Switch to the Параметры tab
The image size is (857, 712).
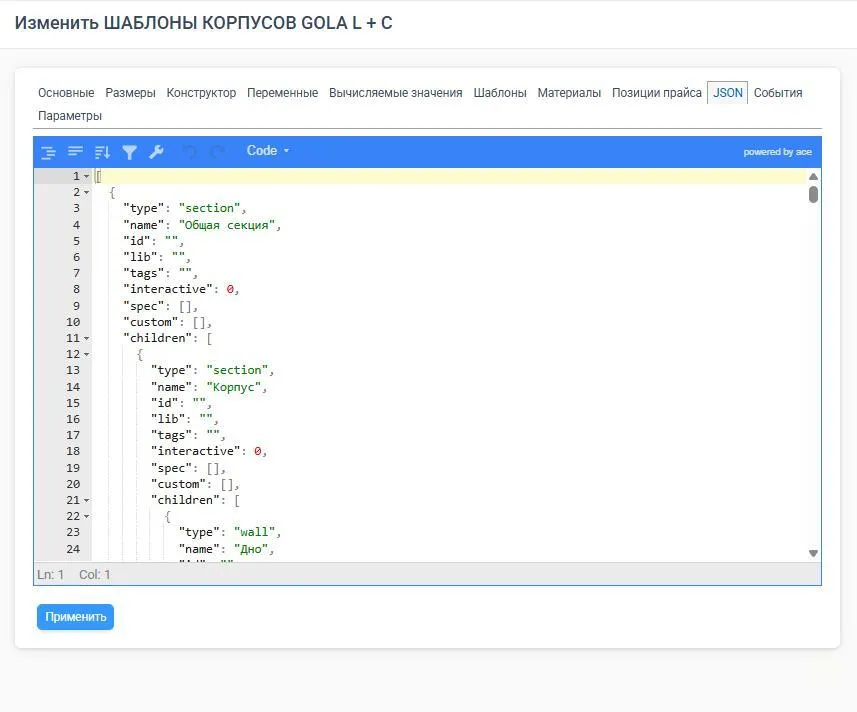click(70, 116)
